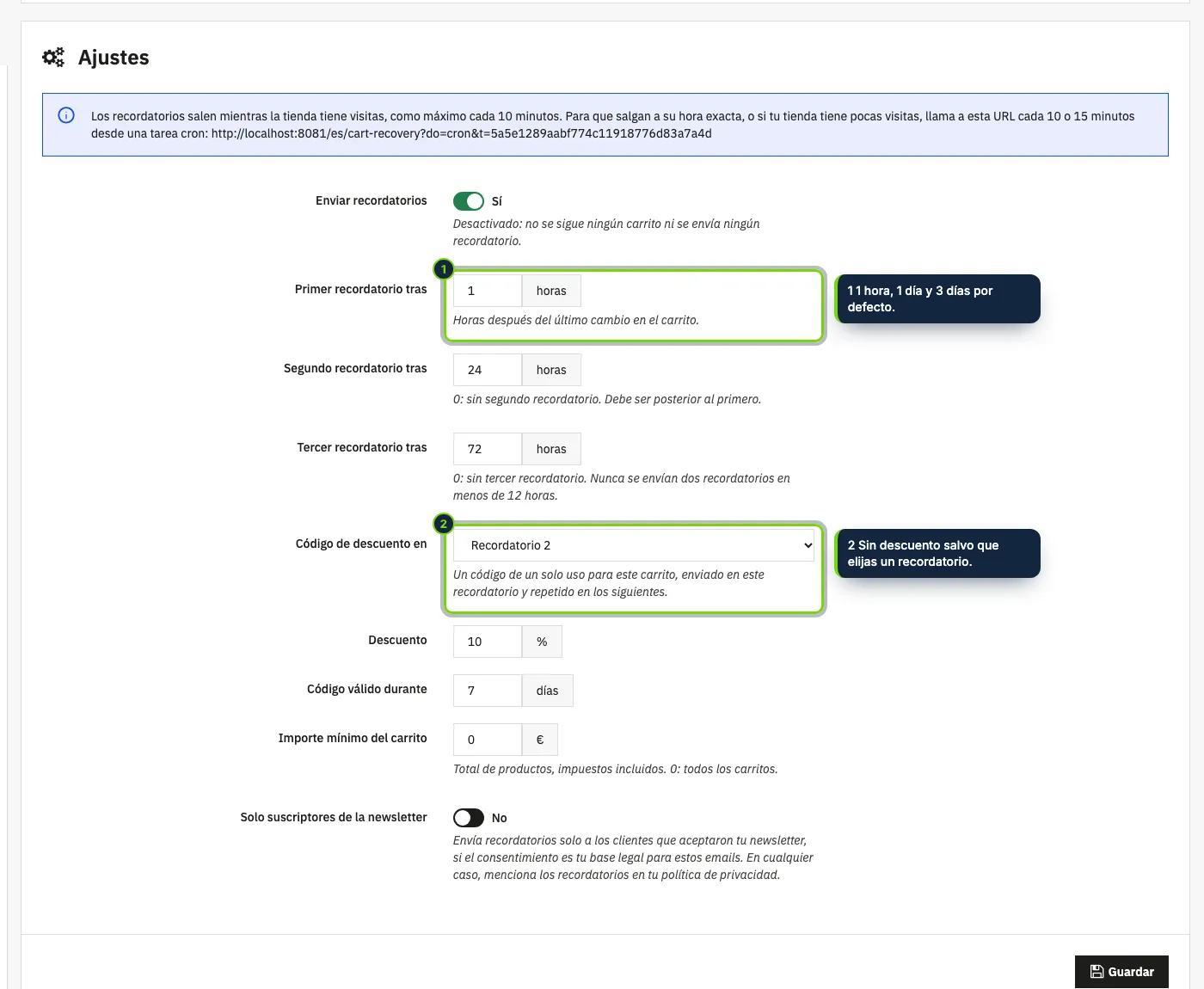Click the "Sí" text beside the toggle
The height and width of the screenshot is (989, 1204).
pos(497,201)
